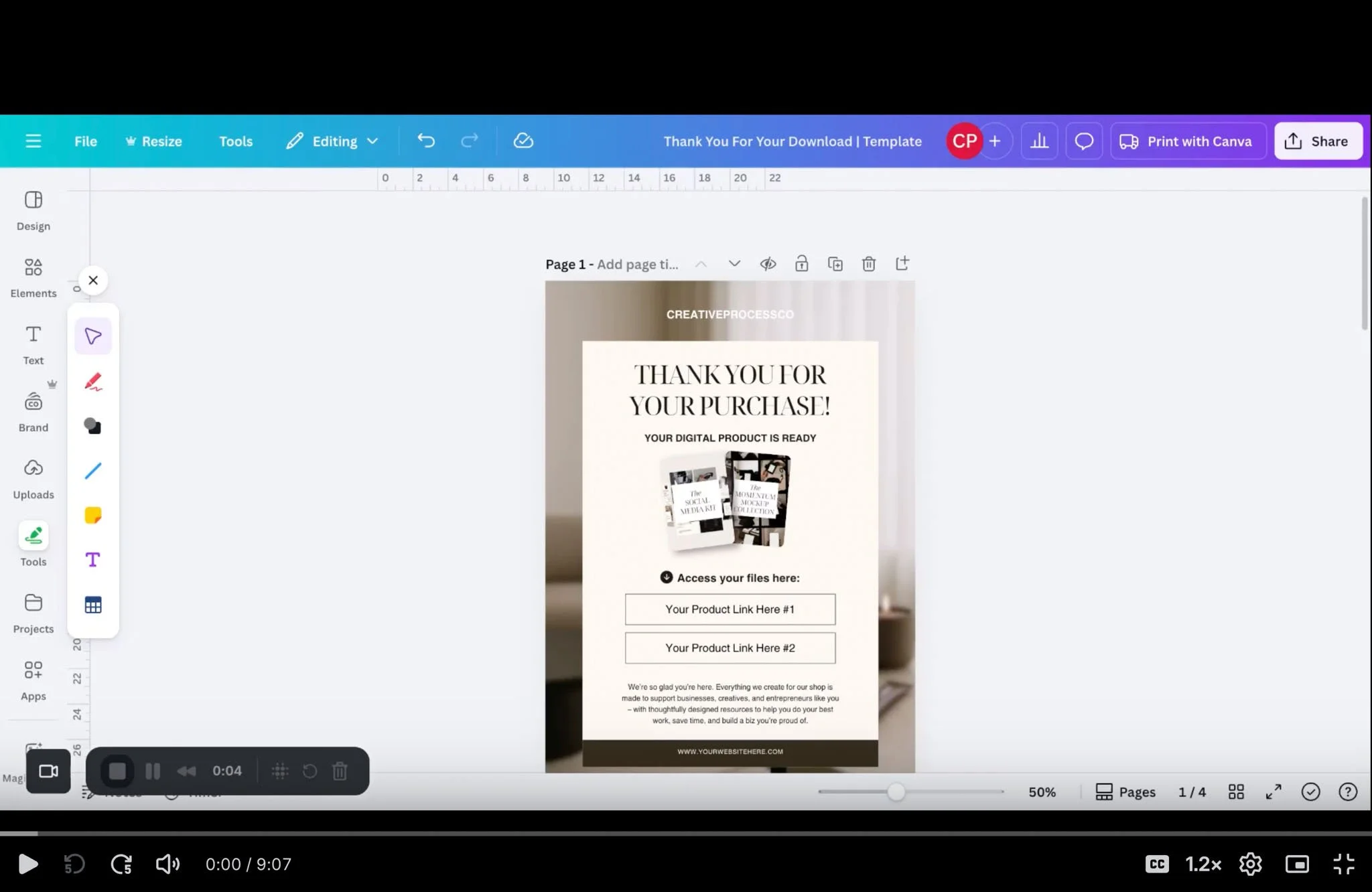Select the purple Text tool
The width and height of the screenshot is (1372, 892).
click(93, 560)
